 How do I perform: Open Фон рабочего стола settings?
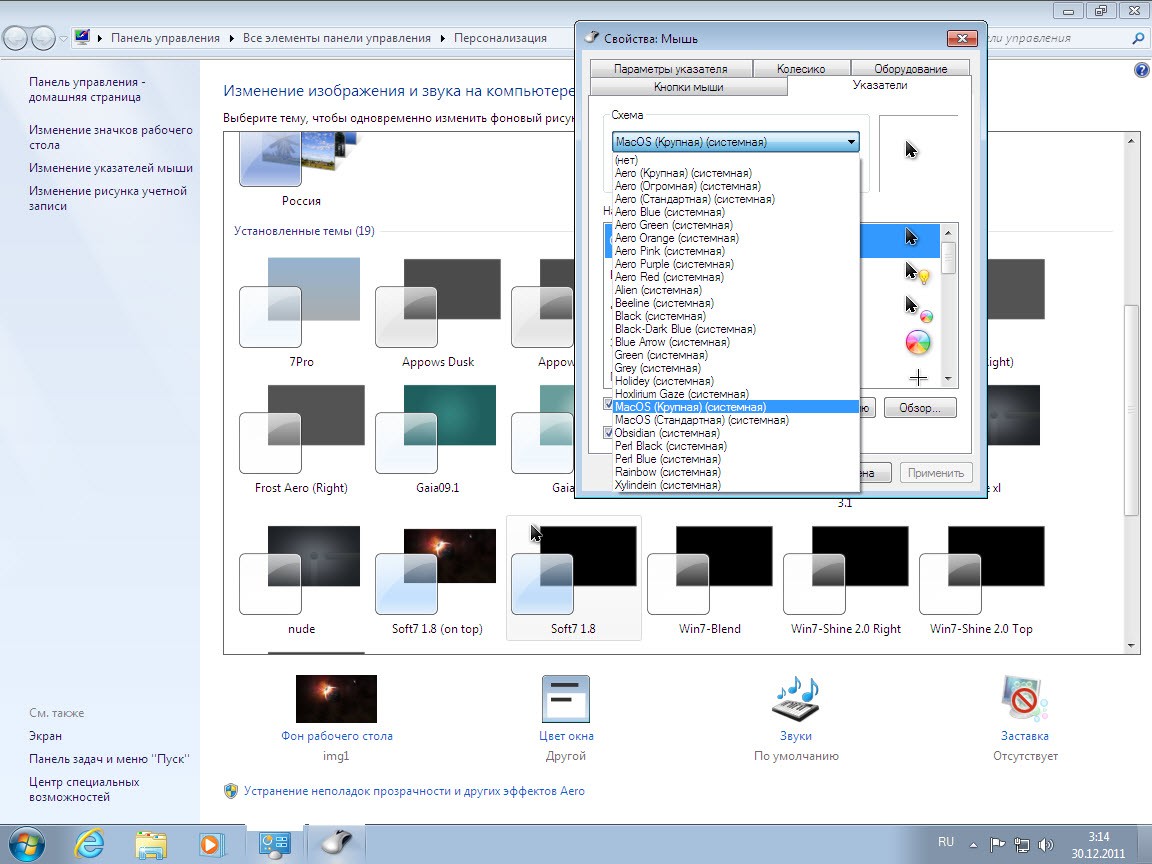(x=336, y=736)
